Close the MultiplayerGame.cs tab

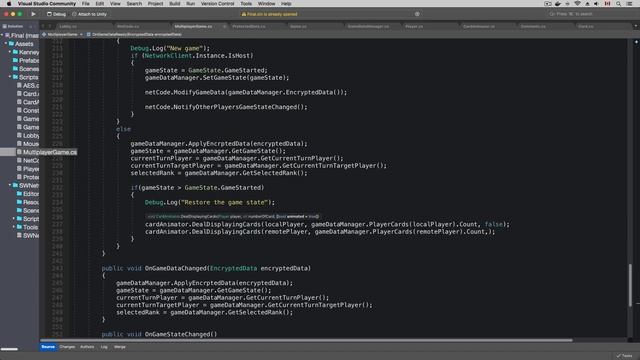[x=224, y=26]
